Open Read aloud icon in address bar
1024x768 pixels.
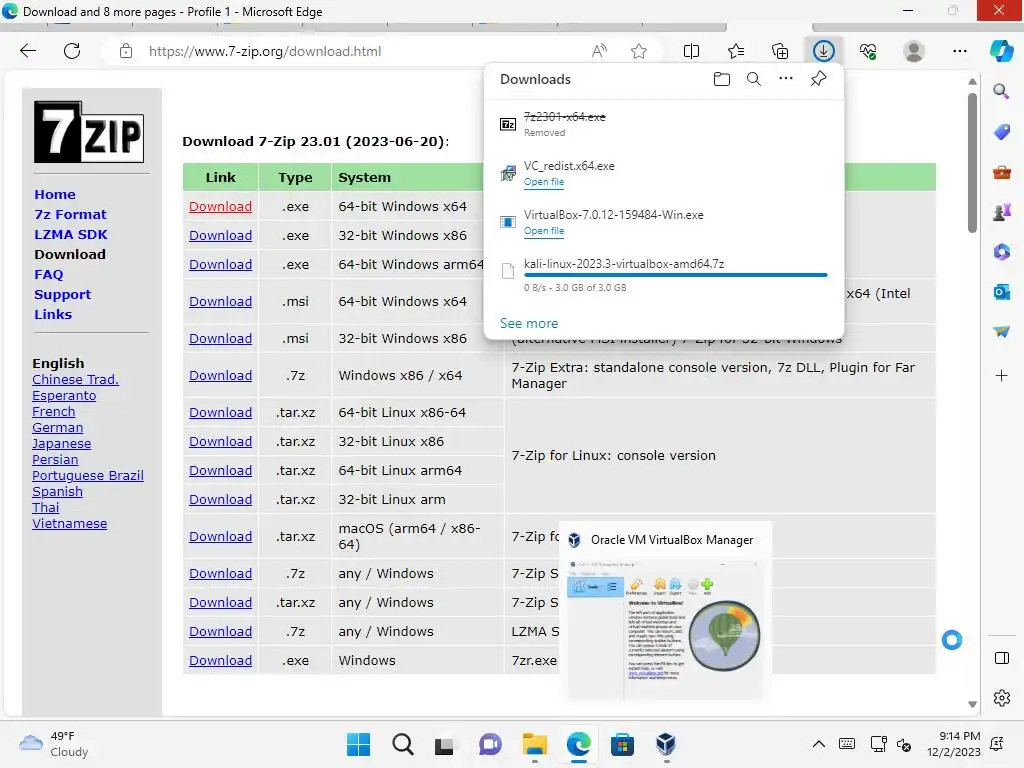599,51
